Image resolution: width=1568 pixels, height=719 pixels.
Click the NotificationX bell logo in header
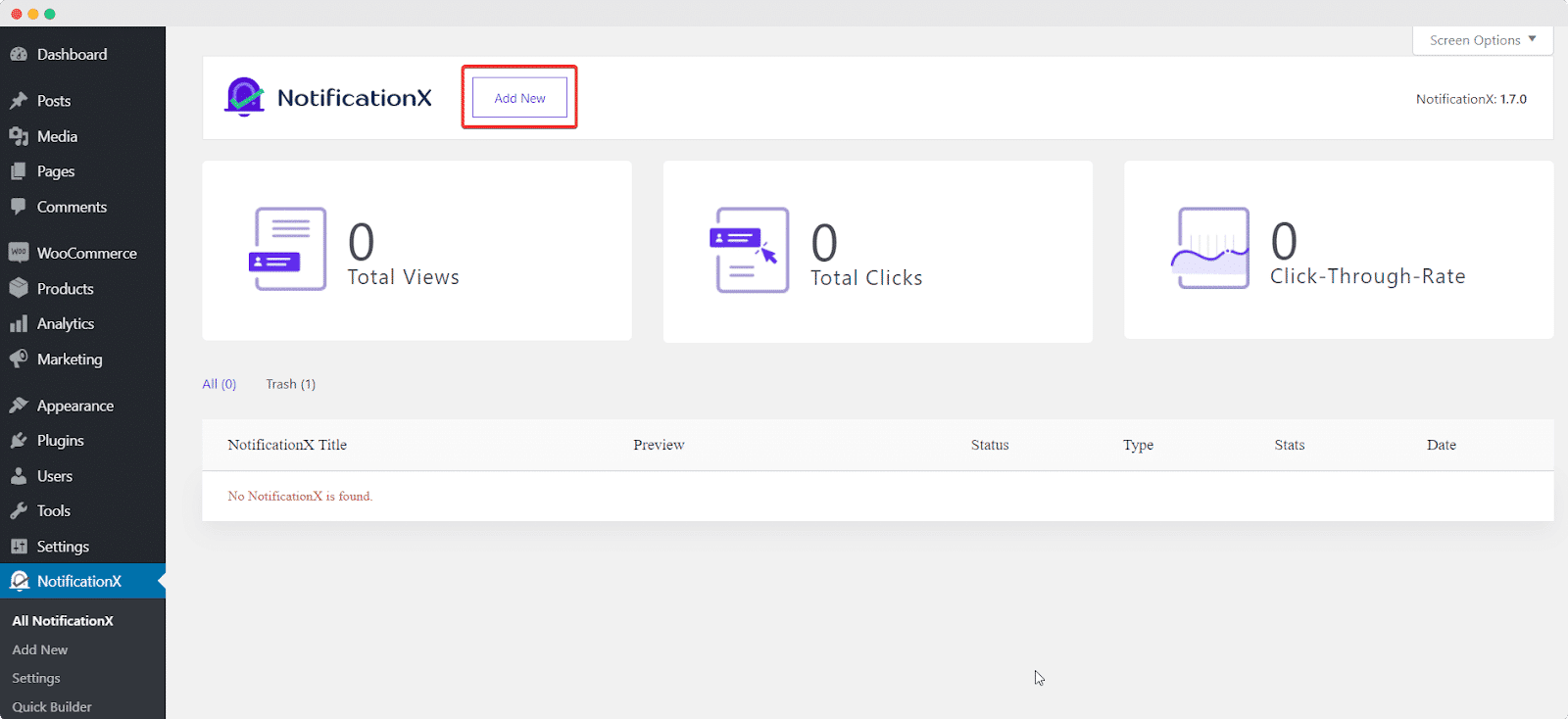click(x=245, y=97)
